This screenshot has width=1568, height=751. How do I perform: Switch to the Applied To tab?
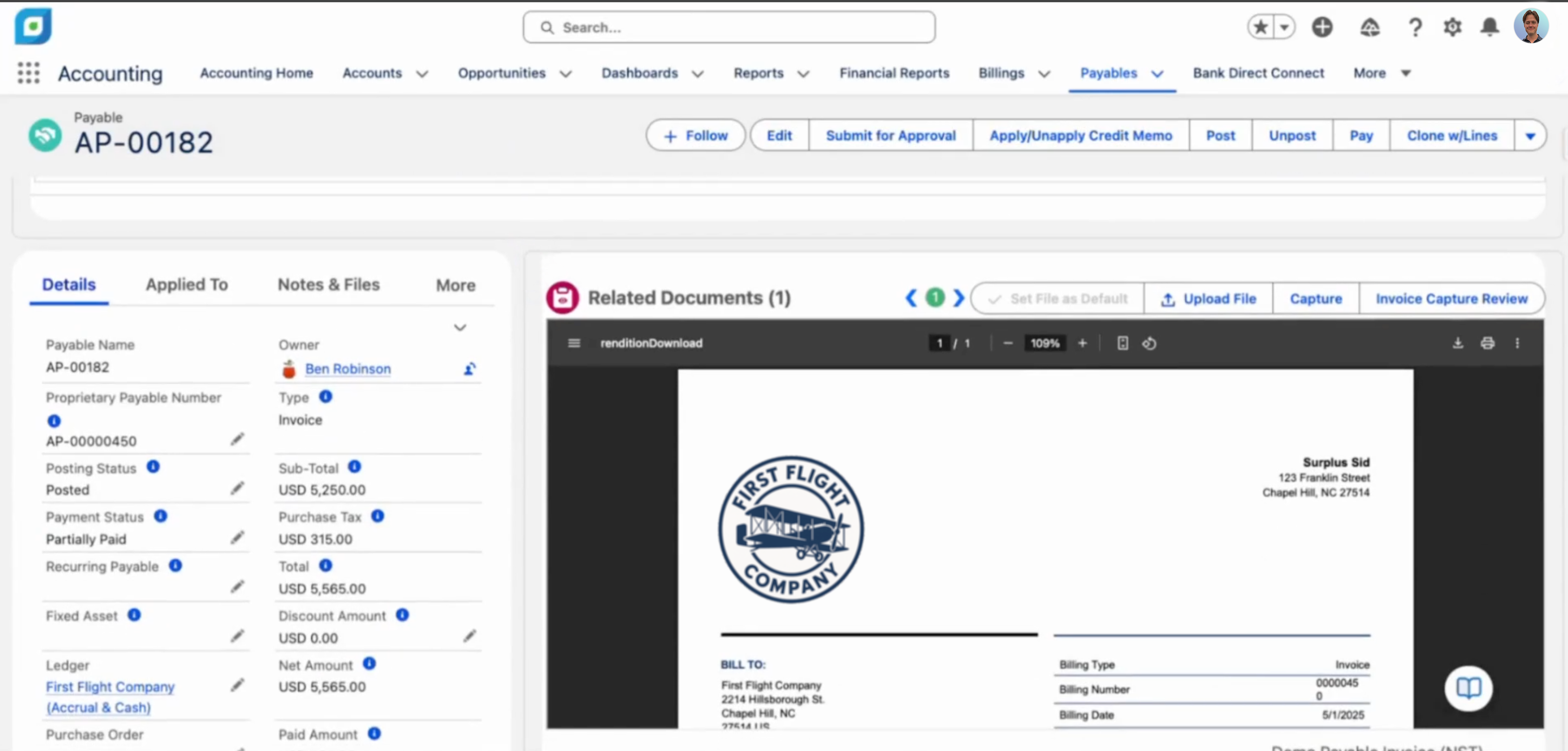[x=186, y=285]
